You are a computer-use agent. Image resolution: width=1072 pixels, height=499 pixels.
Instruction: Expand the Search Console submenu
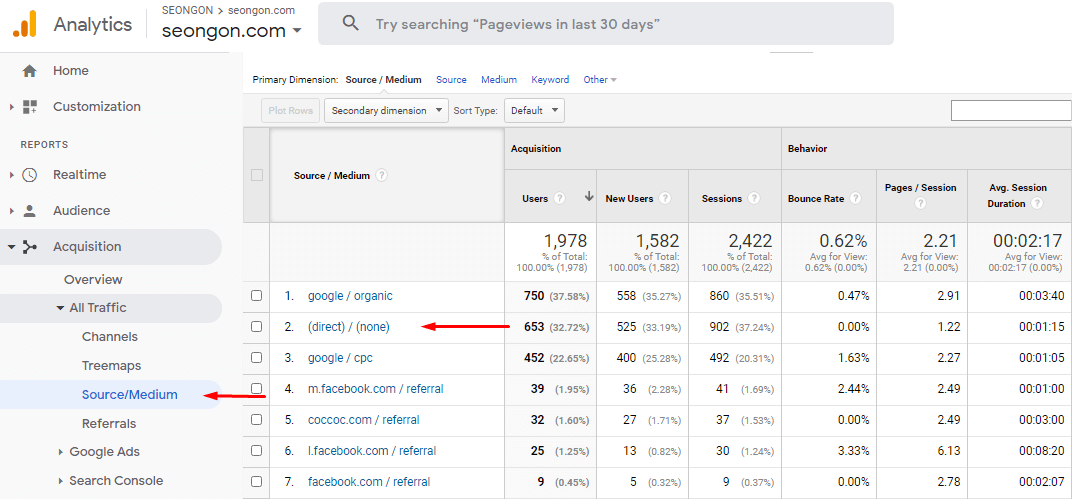tap(60, 481)
